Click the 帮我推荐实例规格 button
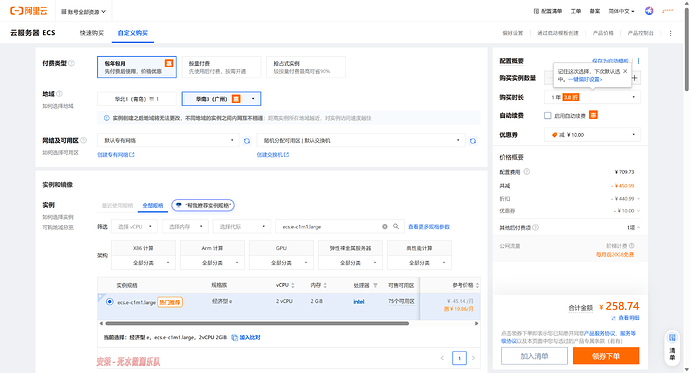The width and height of the screenshot is (690, 373). [x=203, y=205]
